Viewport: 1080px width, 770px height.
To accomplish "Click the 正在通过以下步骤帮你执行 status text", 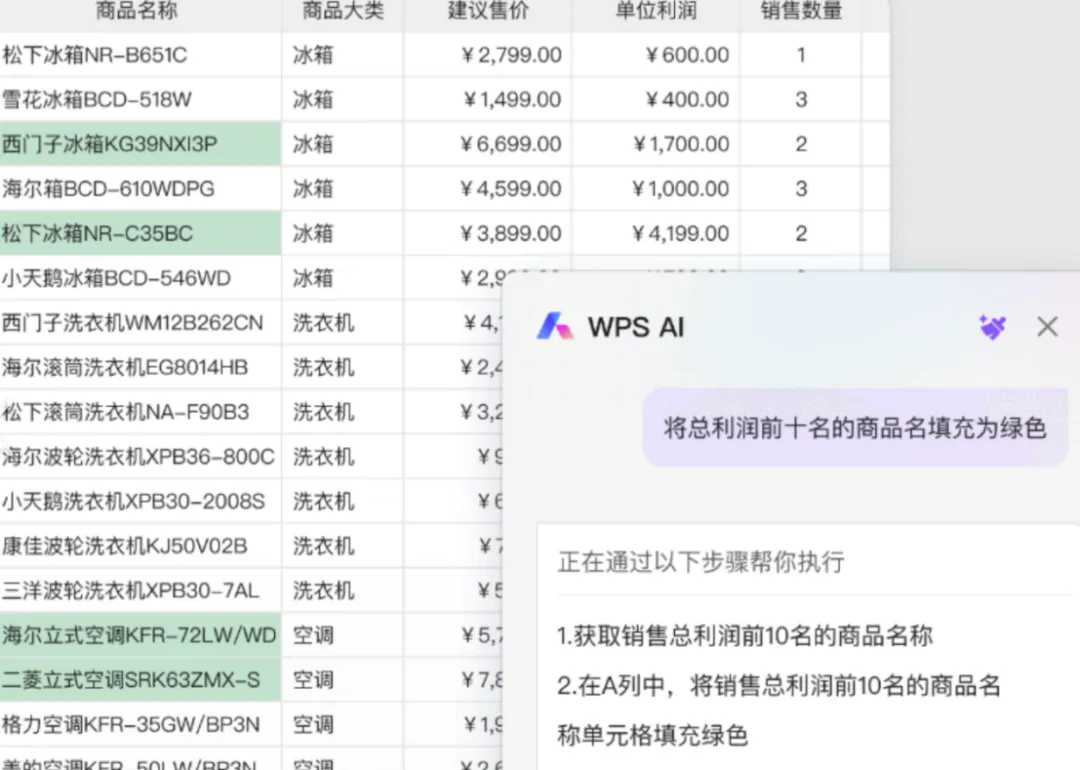I will coord(701,562).
